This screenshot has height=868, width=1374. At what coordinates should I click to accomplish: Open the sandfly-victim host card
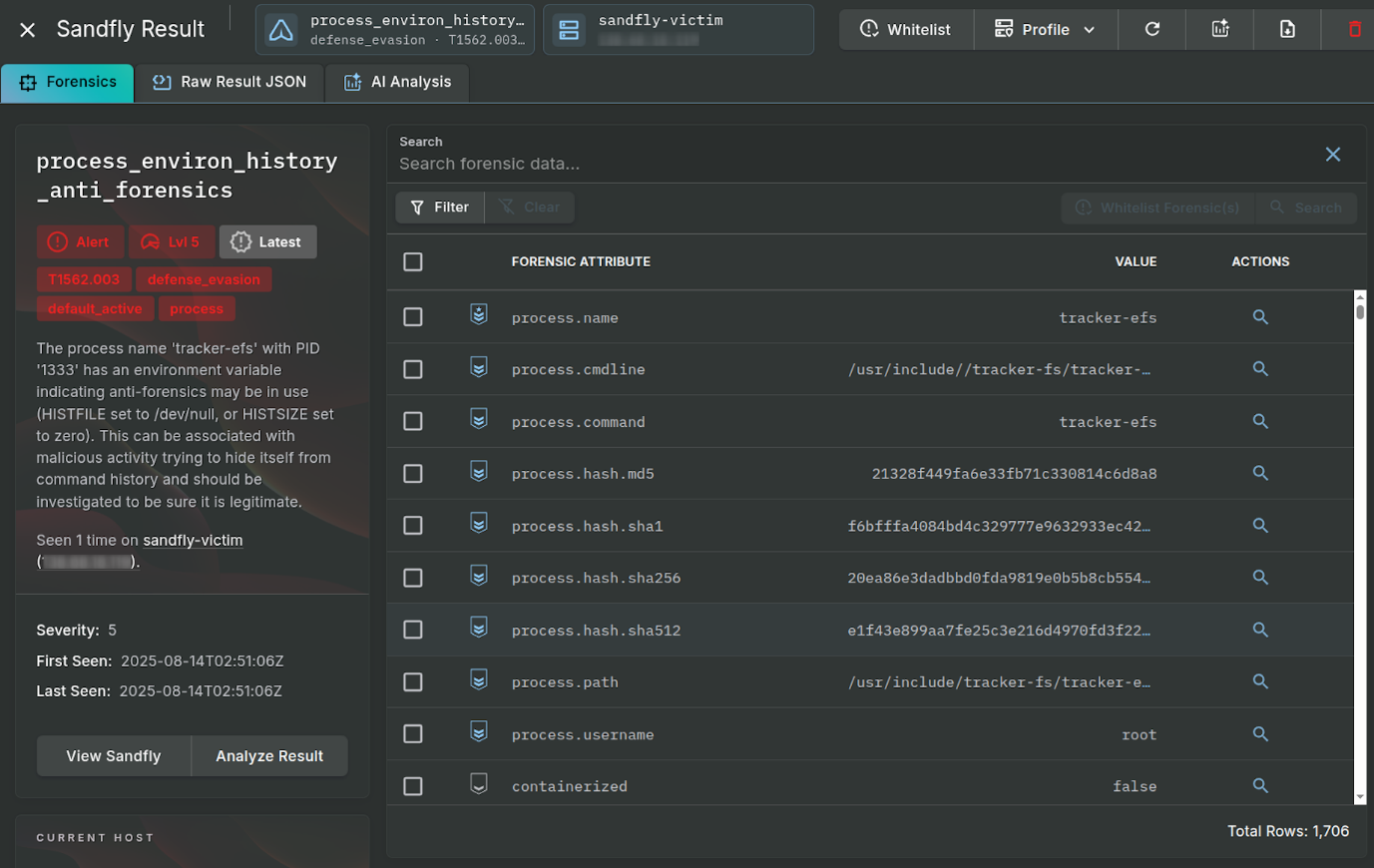tap(679, 29)
